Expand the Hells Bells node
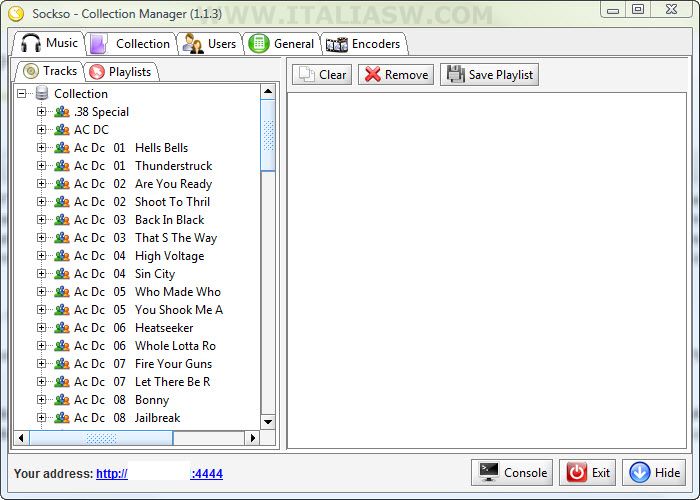Screen dimensions: 700x500 click(41, 148)
